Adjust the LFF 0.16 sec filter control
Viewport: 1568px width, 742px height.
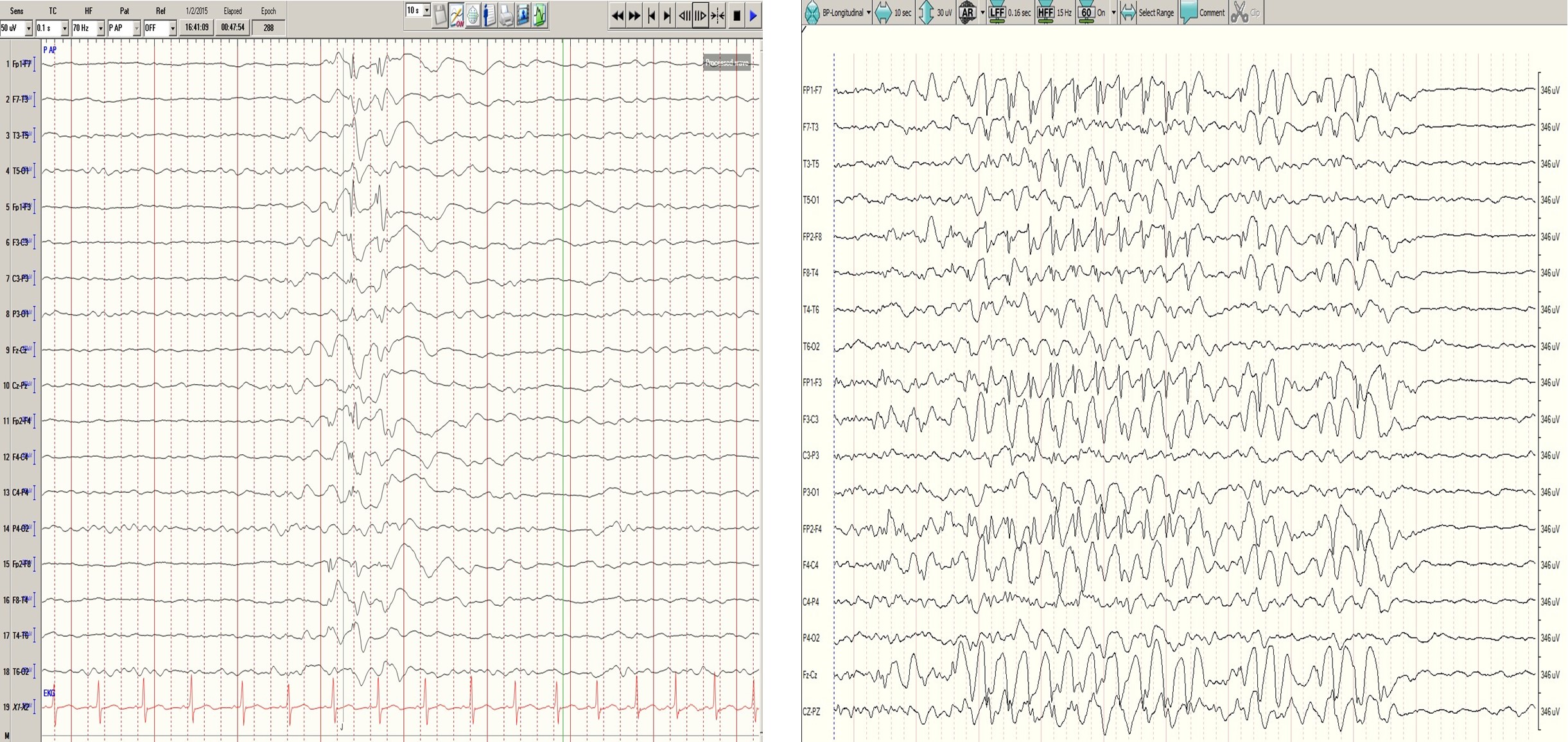click(x=997, y=13)
